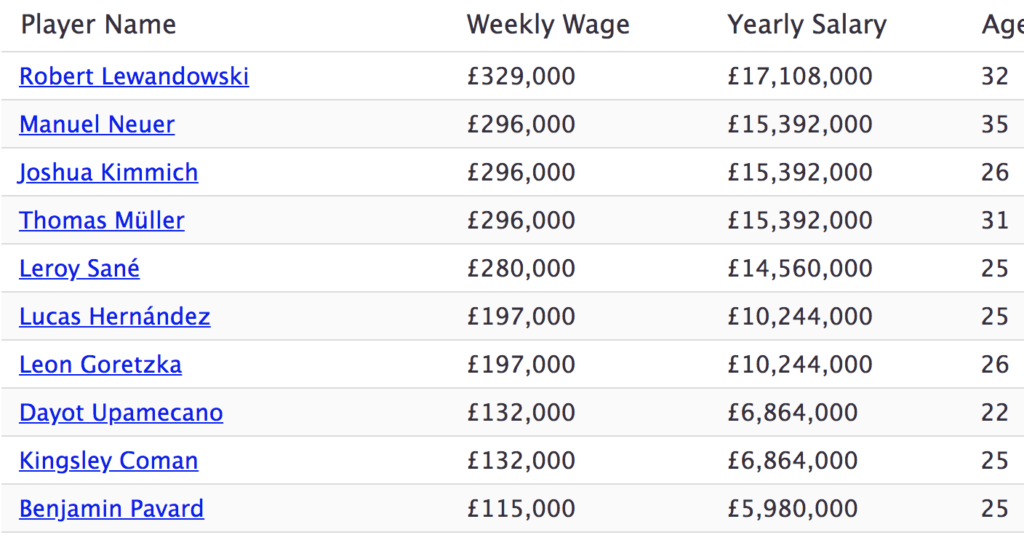The height and width of the screenshot is (543, 1024).
Task: Click Lewandowski's £17,108,000 yearly salary cell
Action: [x=800, y=77]
